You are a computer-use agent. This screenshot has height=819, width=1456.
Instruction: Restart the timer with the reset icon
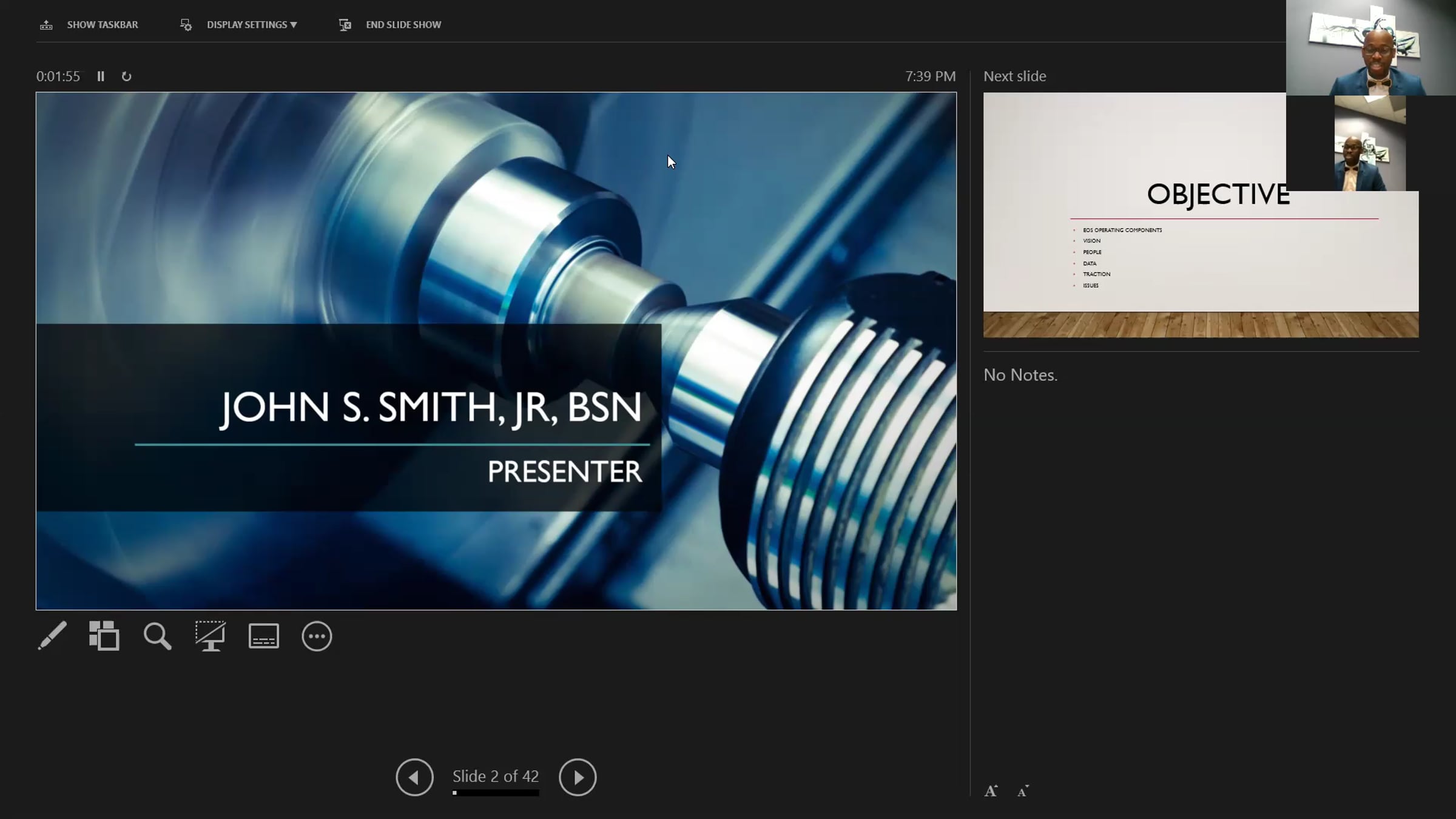(126, 76)
